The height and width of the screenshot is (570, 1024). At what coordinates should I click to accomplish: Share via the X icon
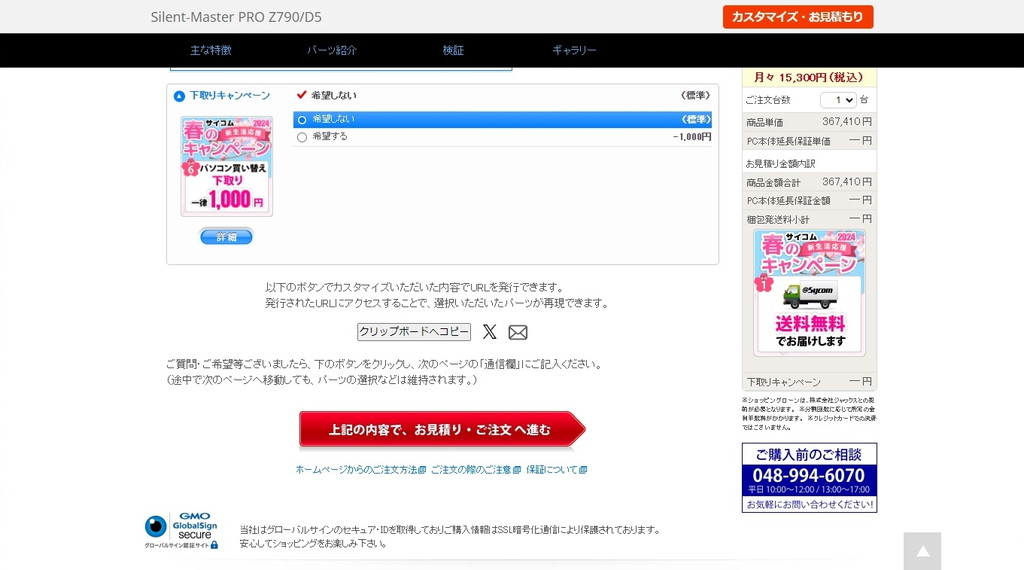point(489,332)
